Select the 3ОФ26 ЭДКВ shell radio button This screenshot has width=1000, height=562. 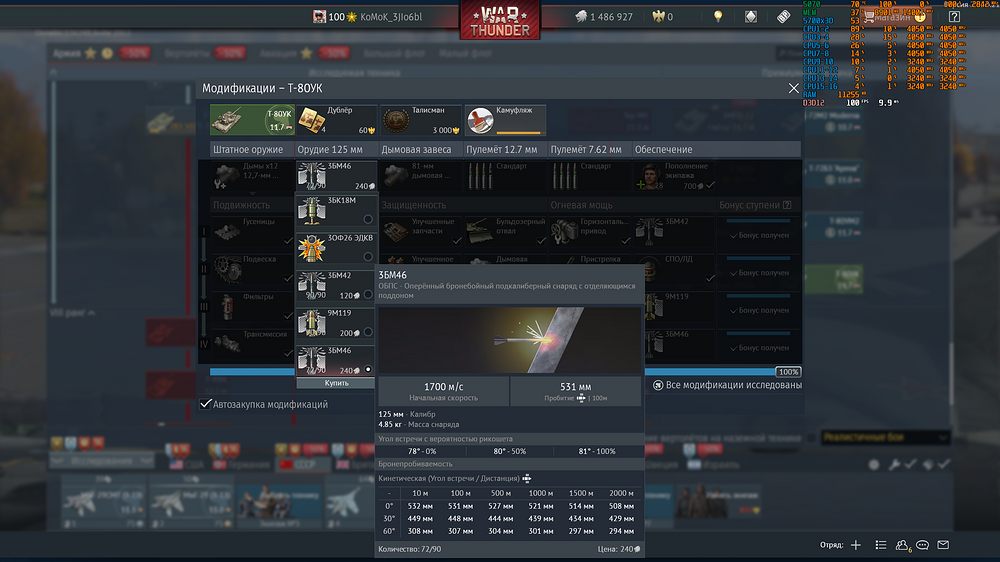pos(368,257)
